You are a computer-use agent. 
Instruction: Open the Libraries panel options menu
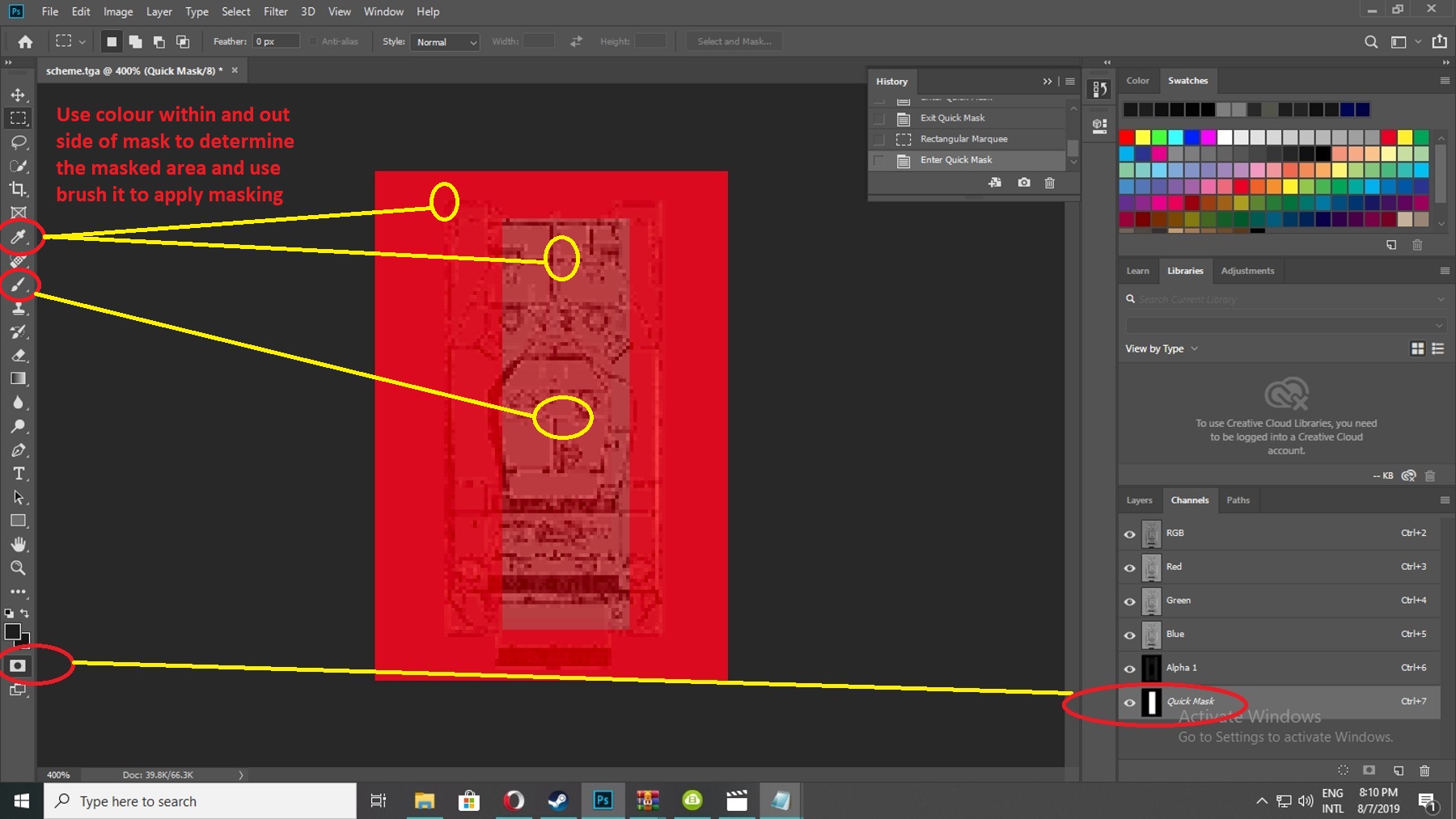tap(1445, 271)
